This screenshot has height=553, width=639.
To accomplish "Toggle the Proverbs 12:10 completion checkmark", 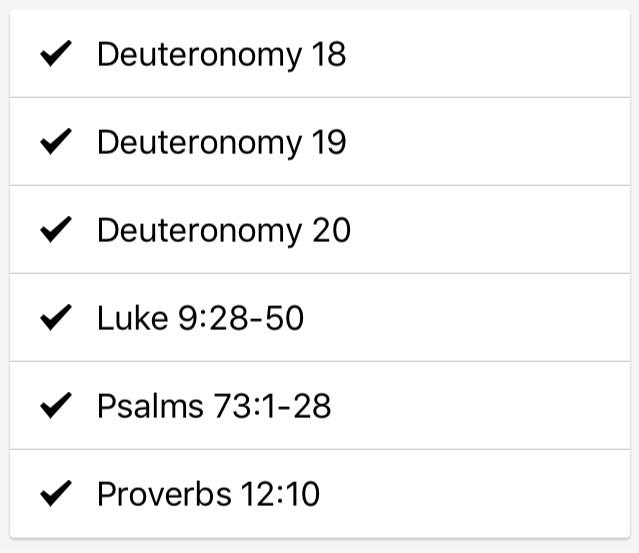I will click(55, 494).
